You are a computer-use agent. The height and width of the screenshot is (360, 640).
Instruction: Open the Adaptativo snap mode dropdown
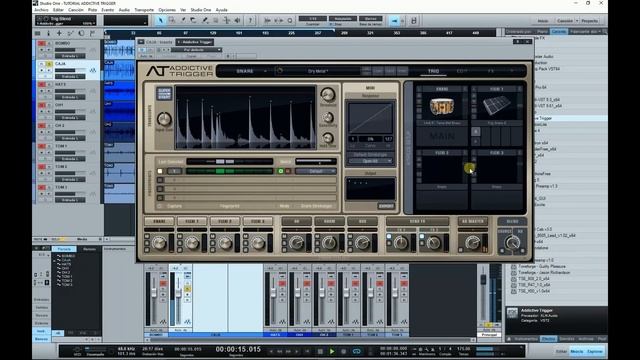(343, 18)
